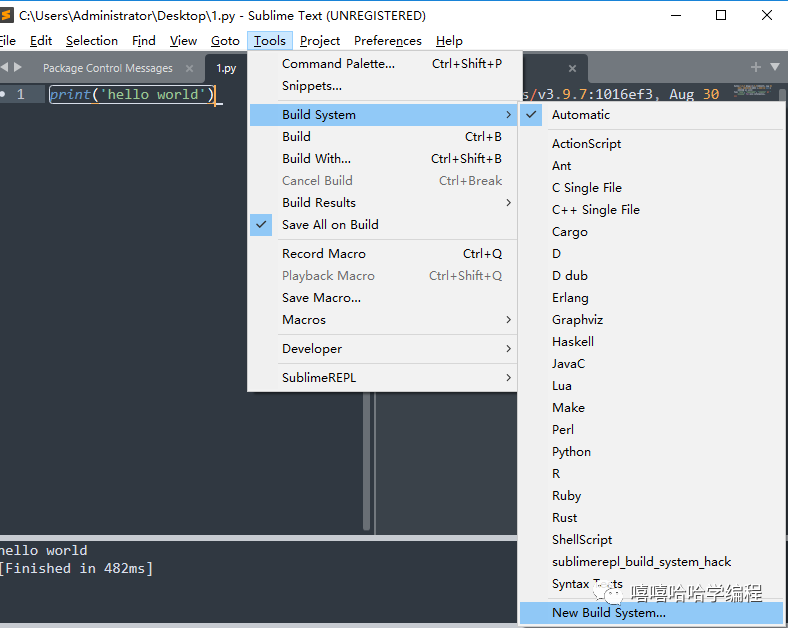788x628 pixels.
Task: Select ShellScript build system
Action: click(651, 540)
